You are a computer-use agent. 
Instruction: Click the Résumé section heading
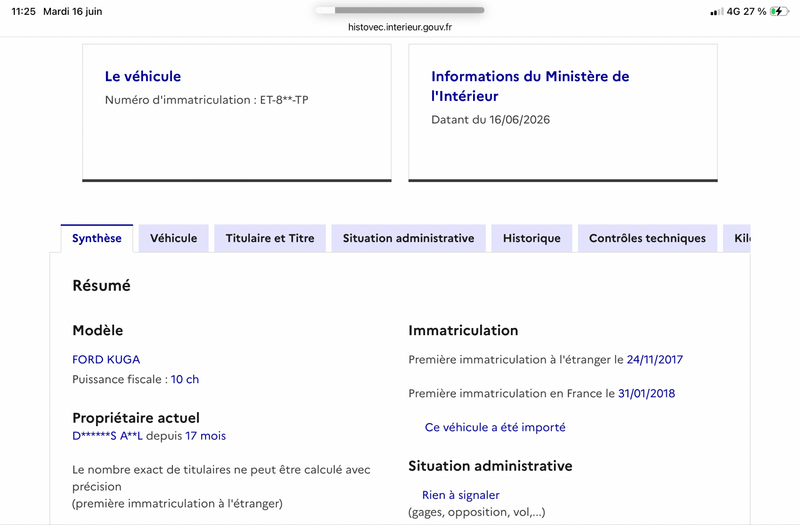[102, 285]
